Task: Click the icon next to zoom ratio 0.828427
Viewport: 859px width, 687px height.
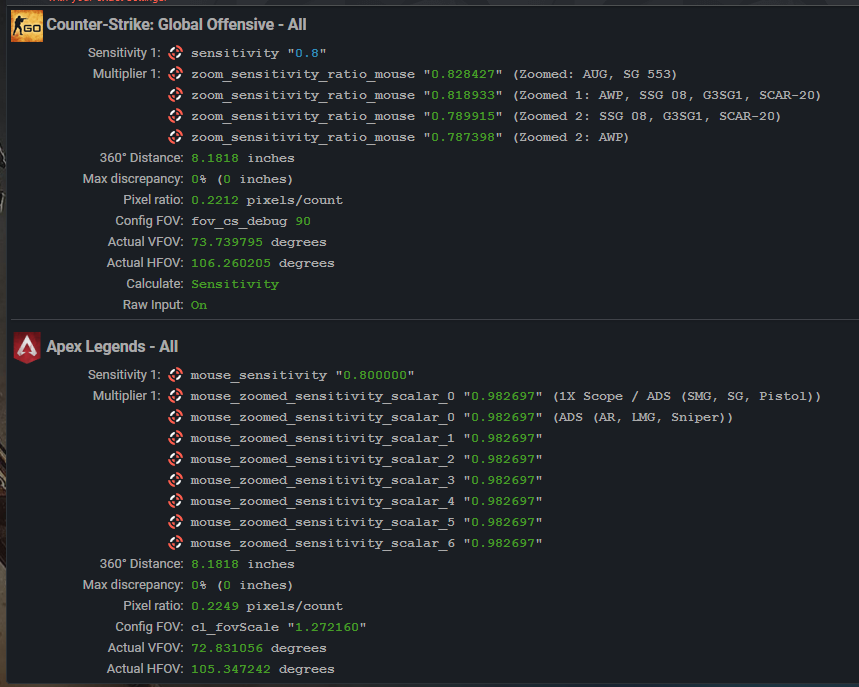Action: (175, 74)
